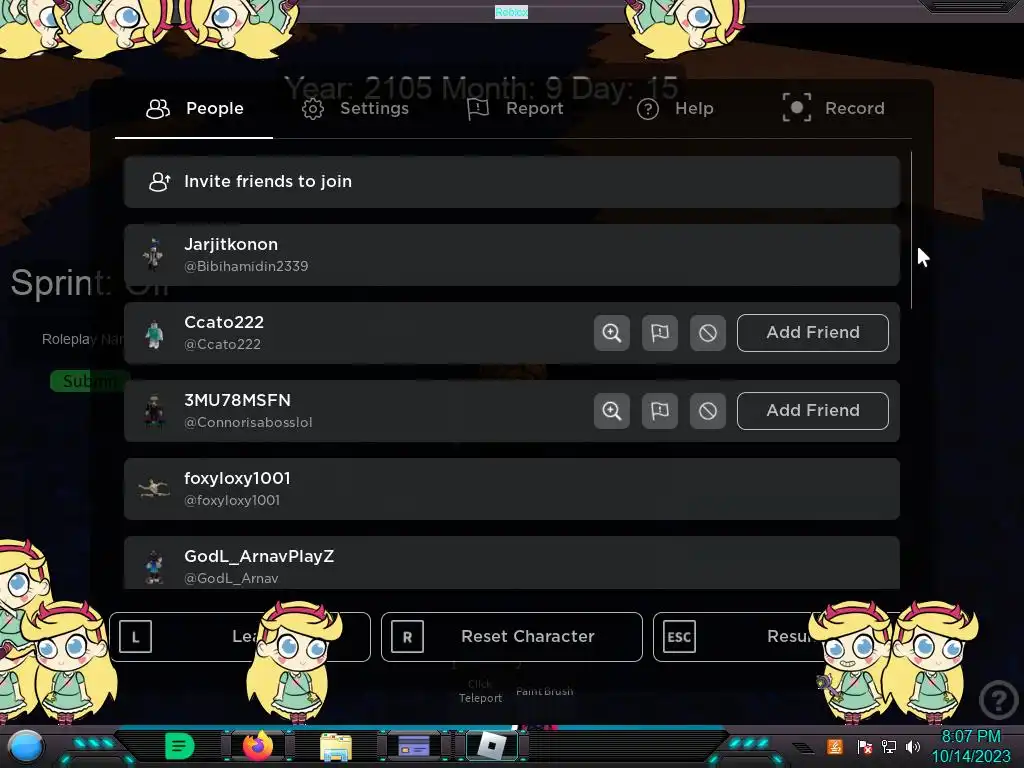Open the Record tab

(833, 108)
